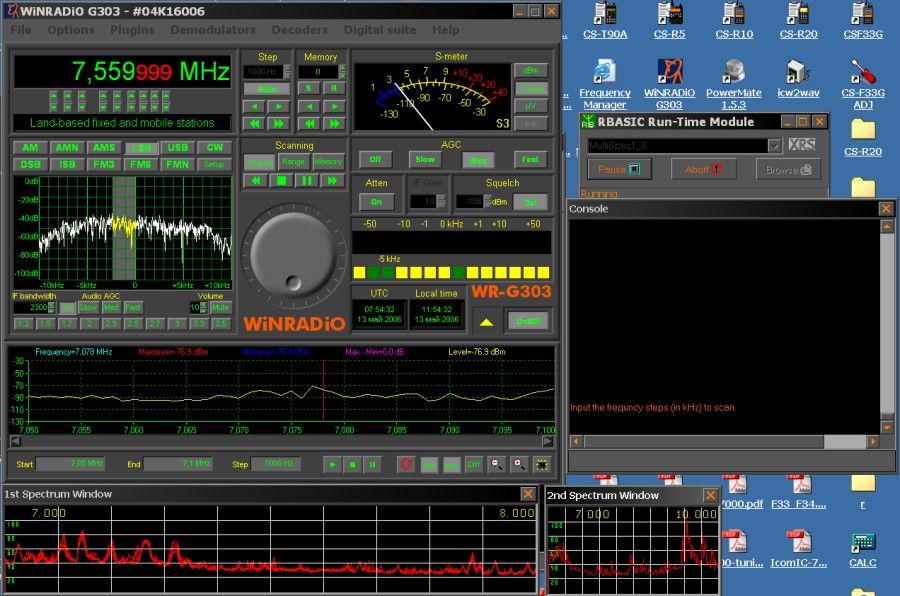Click the Setup demodulator button
Viewport: 900px width, 596px height.
(214, 164)
